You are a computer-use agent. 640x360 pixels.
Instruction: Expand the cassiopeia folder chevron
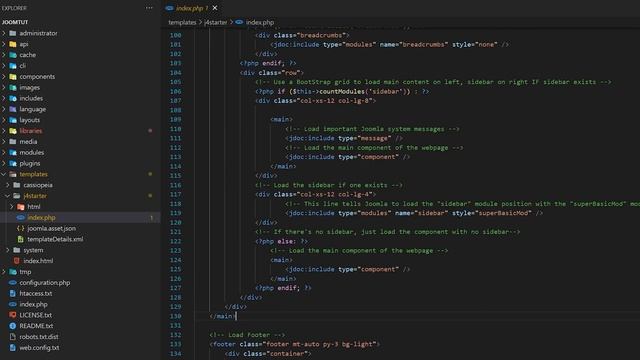point(8,185)
